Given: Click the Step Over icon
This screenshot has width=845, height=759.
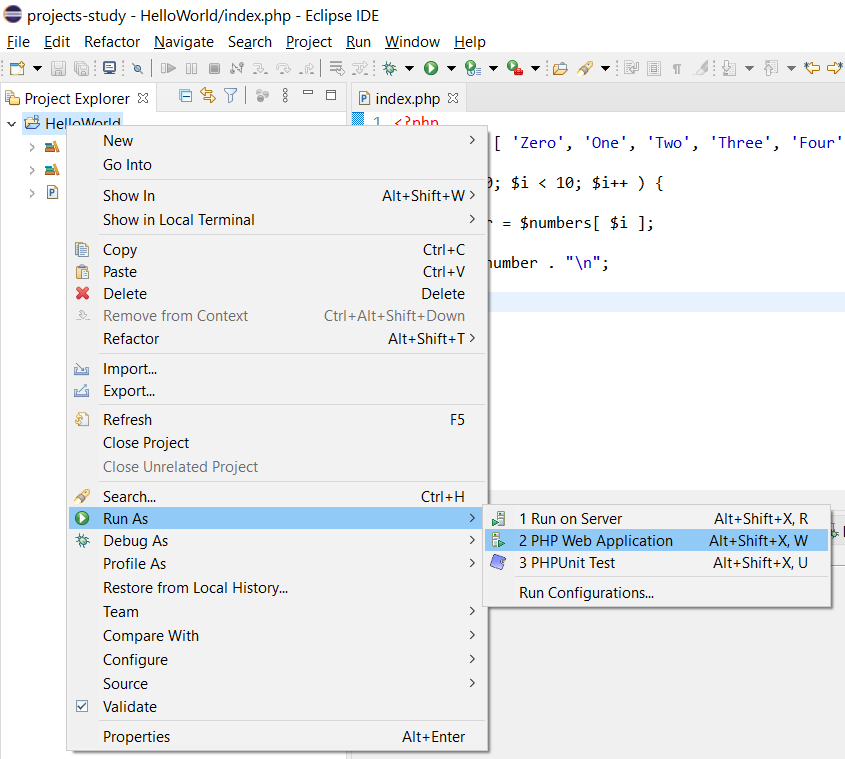Looking at the screenshot, I should [x=283, y=68].
